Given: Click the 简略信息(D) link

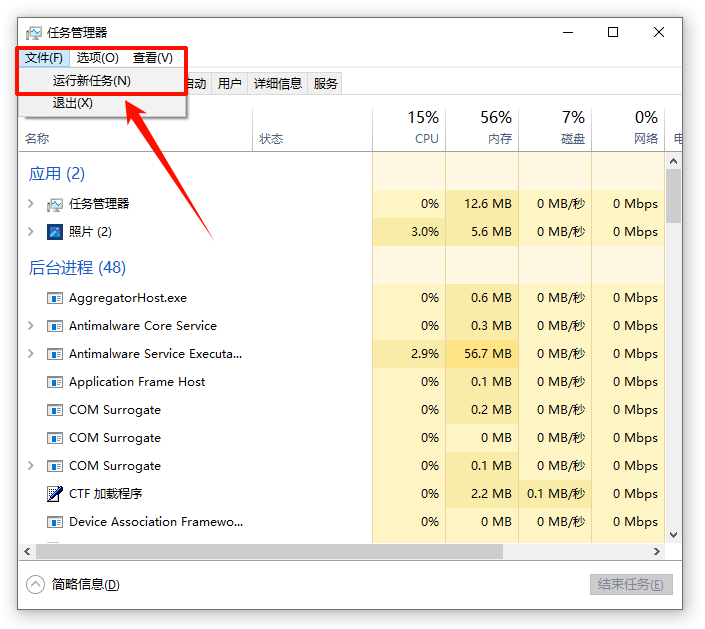Looking at the screenshot, I should point(85,584).
